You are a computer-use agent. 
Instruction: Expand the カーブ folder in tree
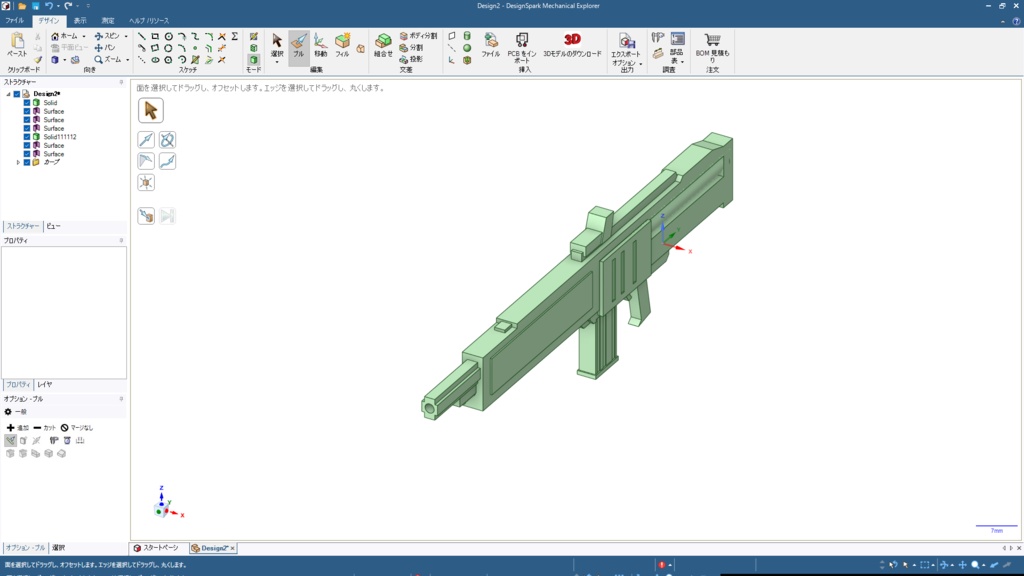tap(18, 163)
